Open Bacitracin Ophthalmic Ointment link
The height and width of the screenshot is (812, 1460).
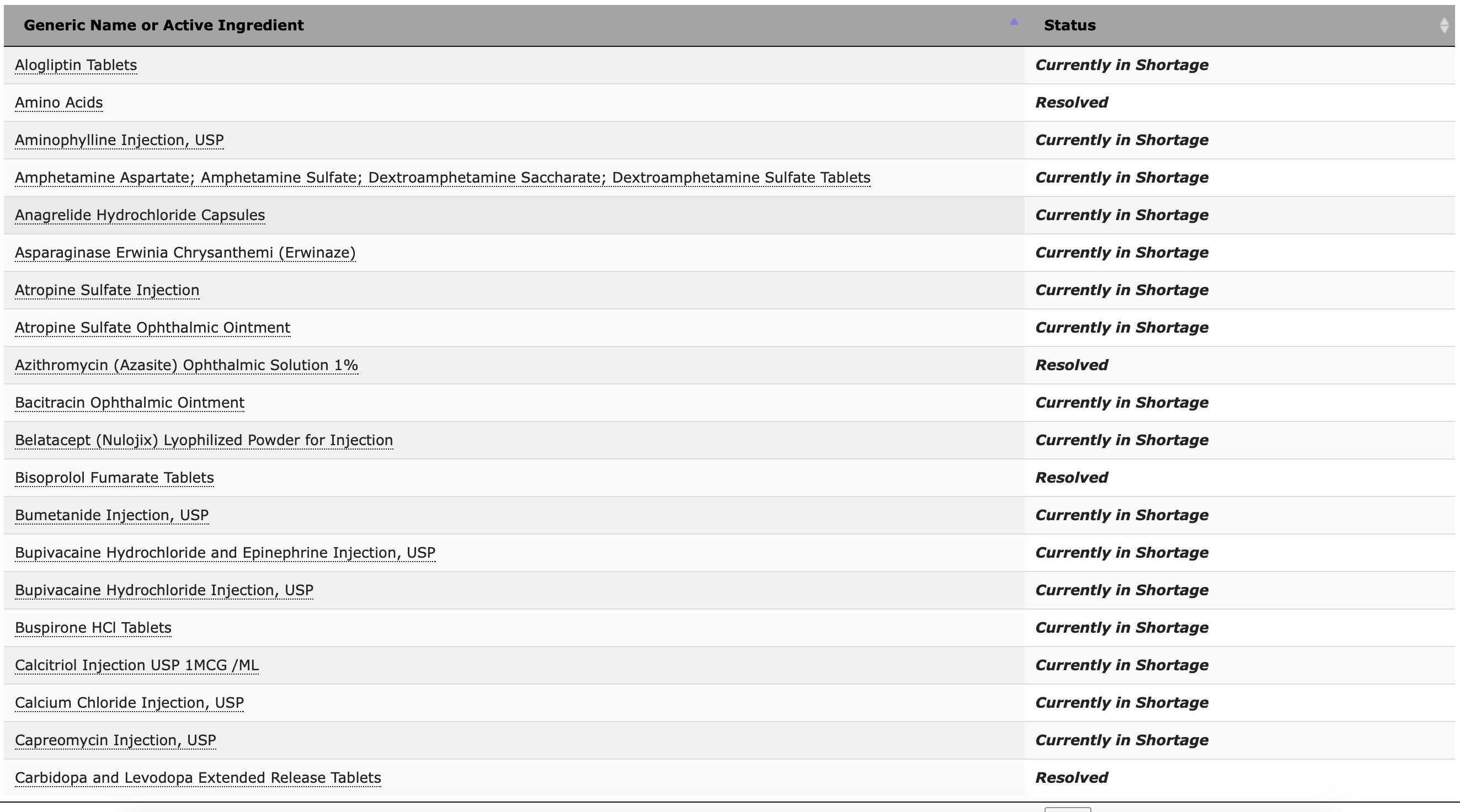click(x=129, y=402)
